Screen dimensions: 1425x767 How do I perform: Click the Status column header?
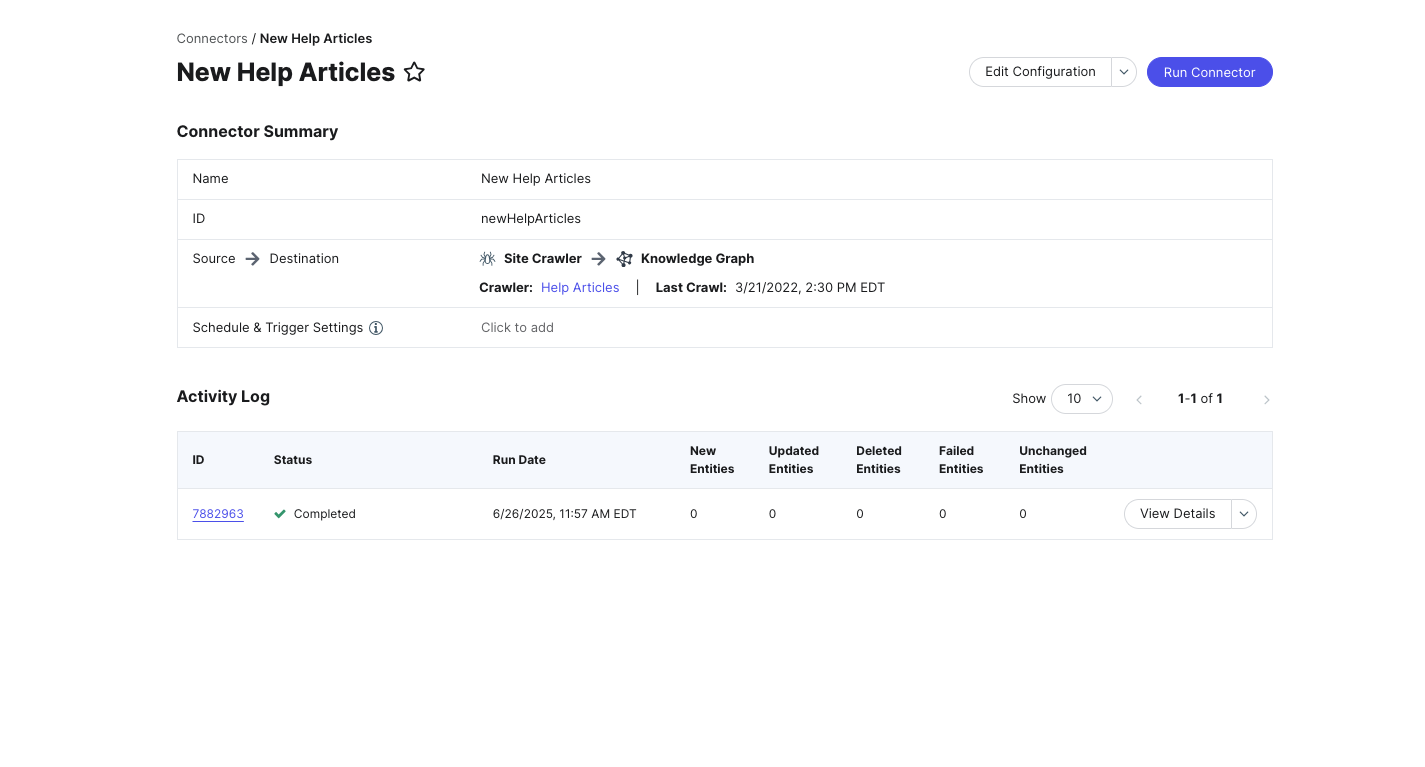(x=293, y=460)
